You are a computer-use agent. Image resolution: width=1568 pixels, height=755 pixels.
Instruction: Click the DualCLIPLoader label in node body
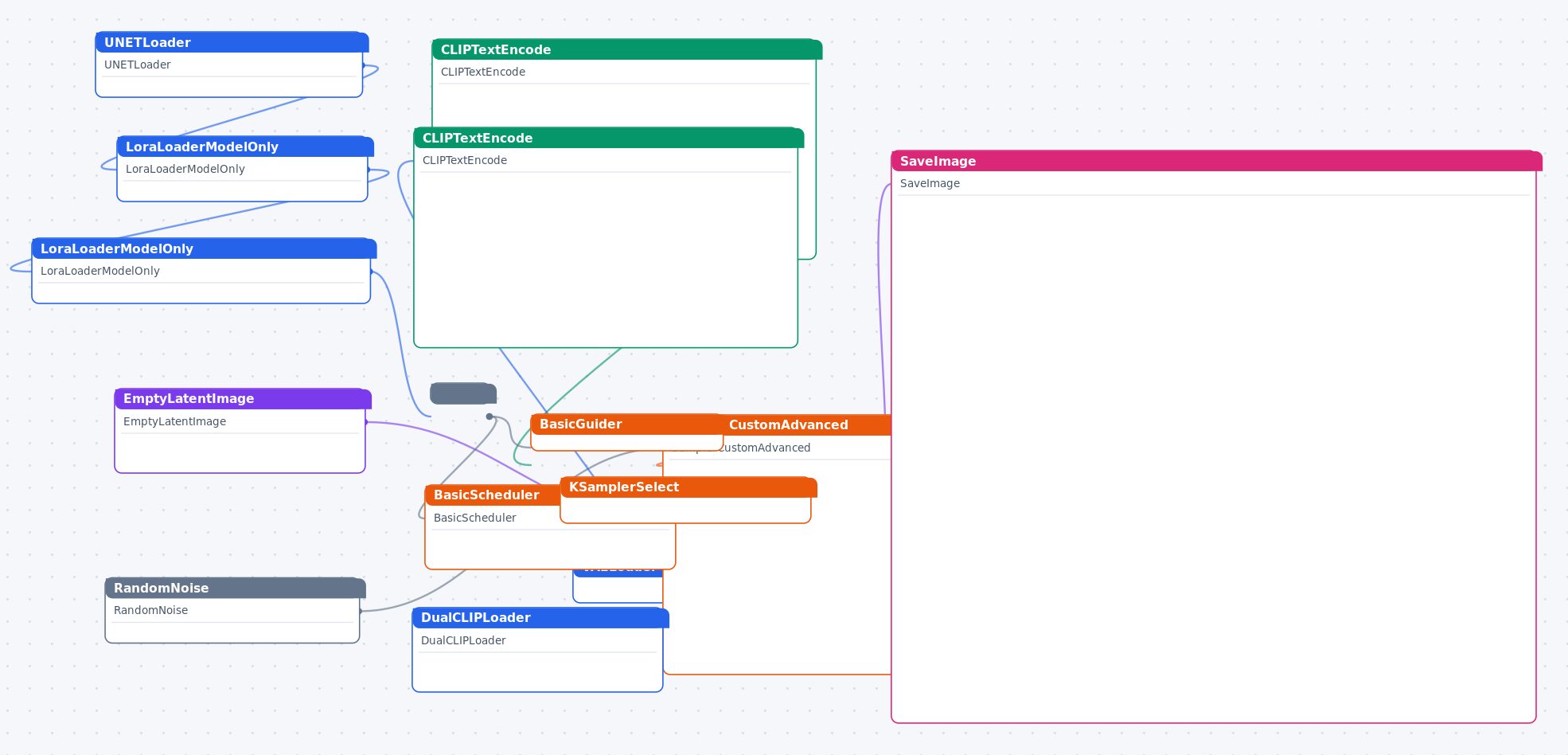[463, 640]
